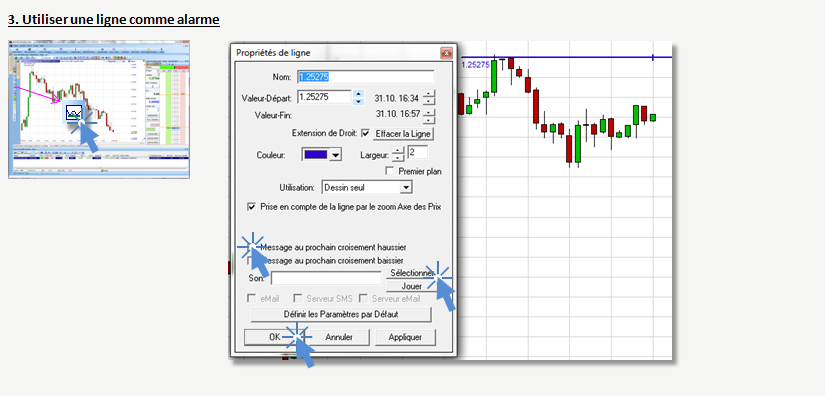The height and width of the screenshot is (396, 825).
Task: Increase Largeur using up spinner arrow
Action: click(x=399, y=151)
